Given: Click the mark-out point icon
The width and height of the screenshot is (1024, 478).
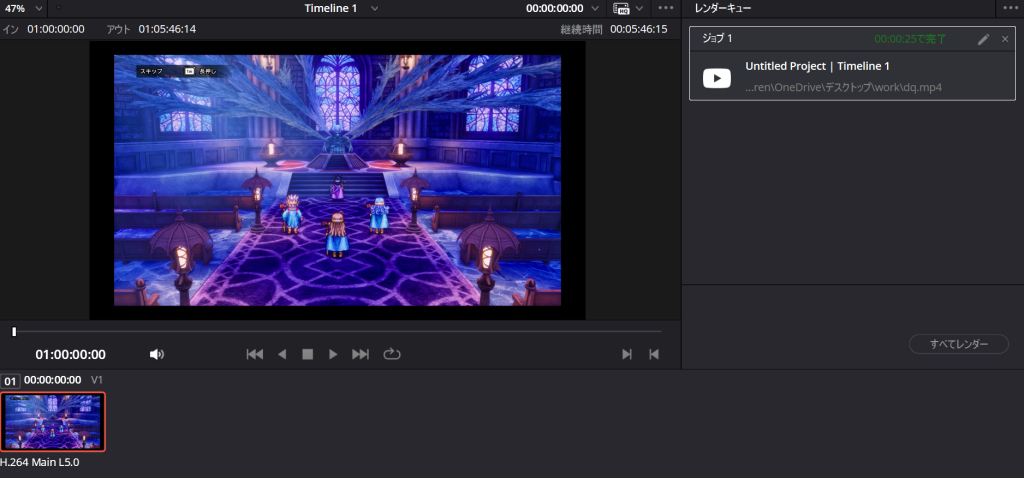Looking at the screenshot, I should tap(654, 354).
